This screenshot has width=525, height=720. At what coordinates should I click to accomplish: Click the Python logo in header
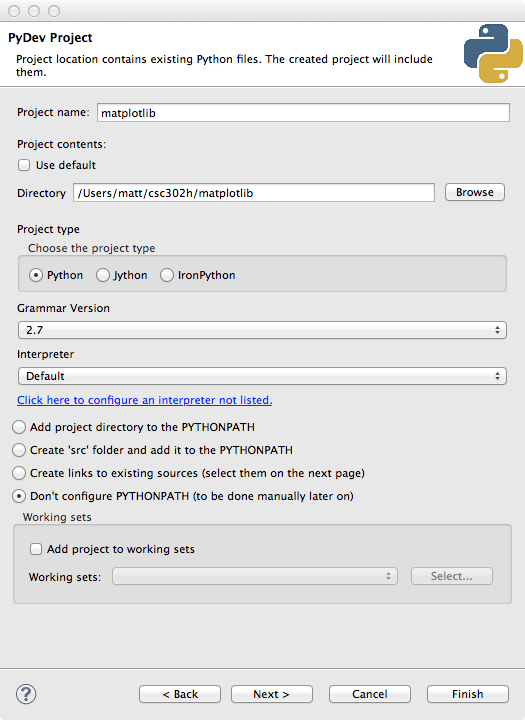pyautogui.click(x=493, y=53)
